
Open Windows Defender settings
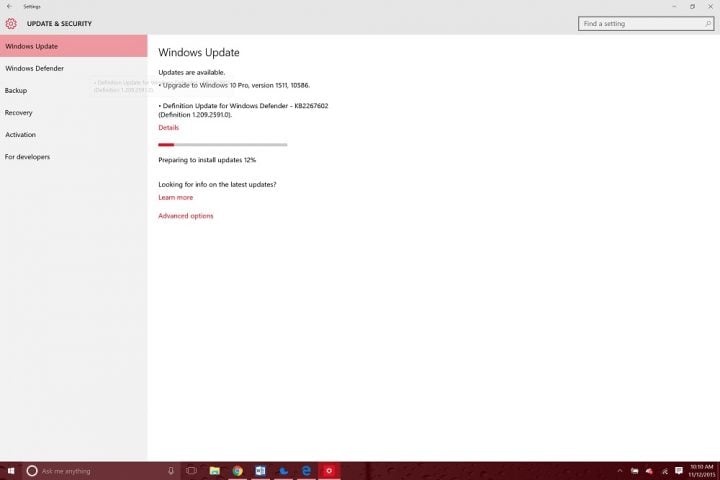[x=73, y=68]
